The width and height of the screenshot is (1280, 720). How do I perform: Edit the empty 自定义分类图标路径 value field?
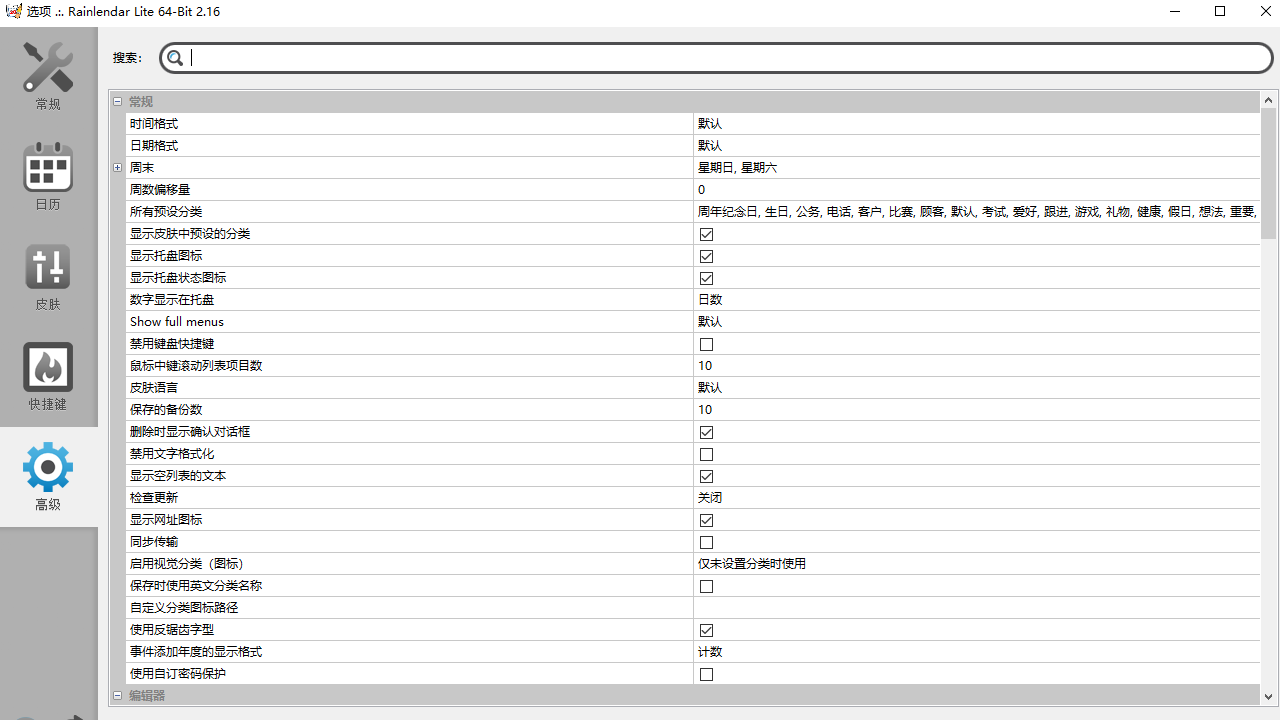[x=975, y=608]
